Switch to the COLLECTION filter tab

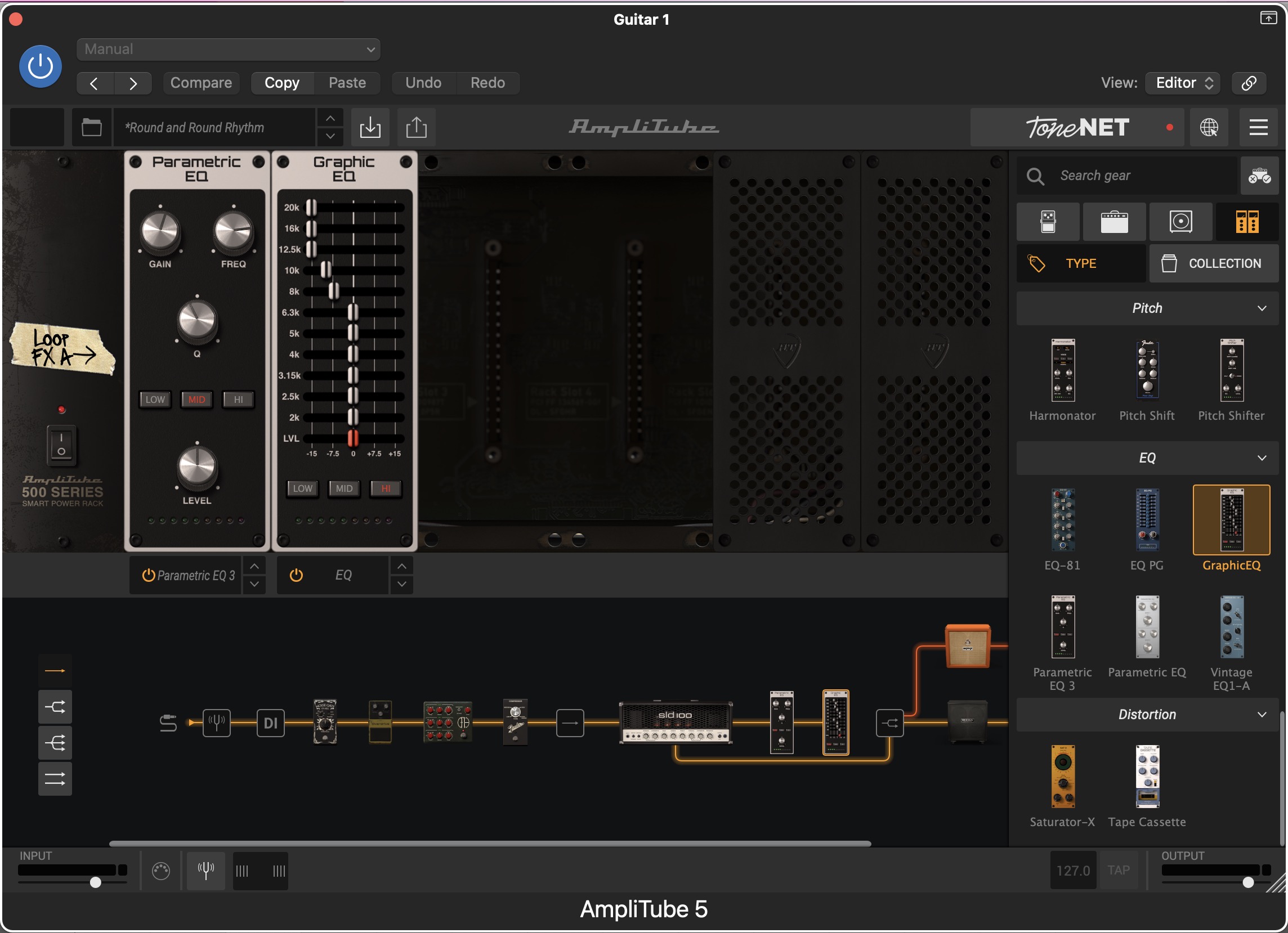point(1214,263)
